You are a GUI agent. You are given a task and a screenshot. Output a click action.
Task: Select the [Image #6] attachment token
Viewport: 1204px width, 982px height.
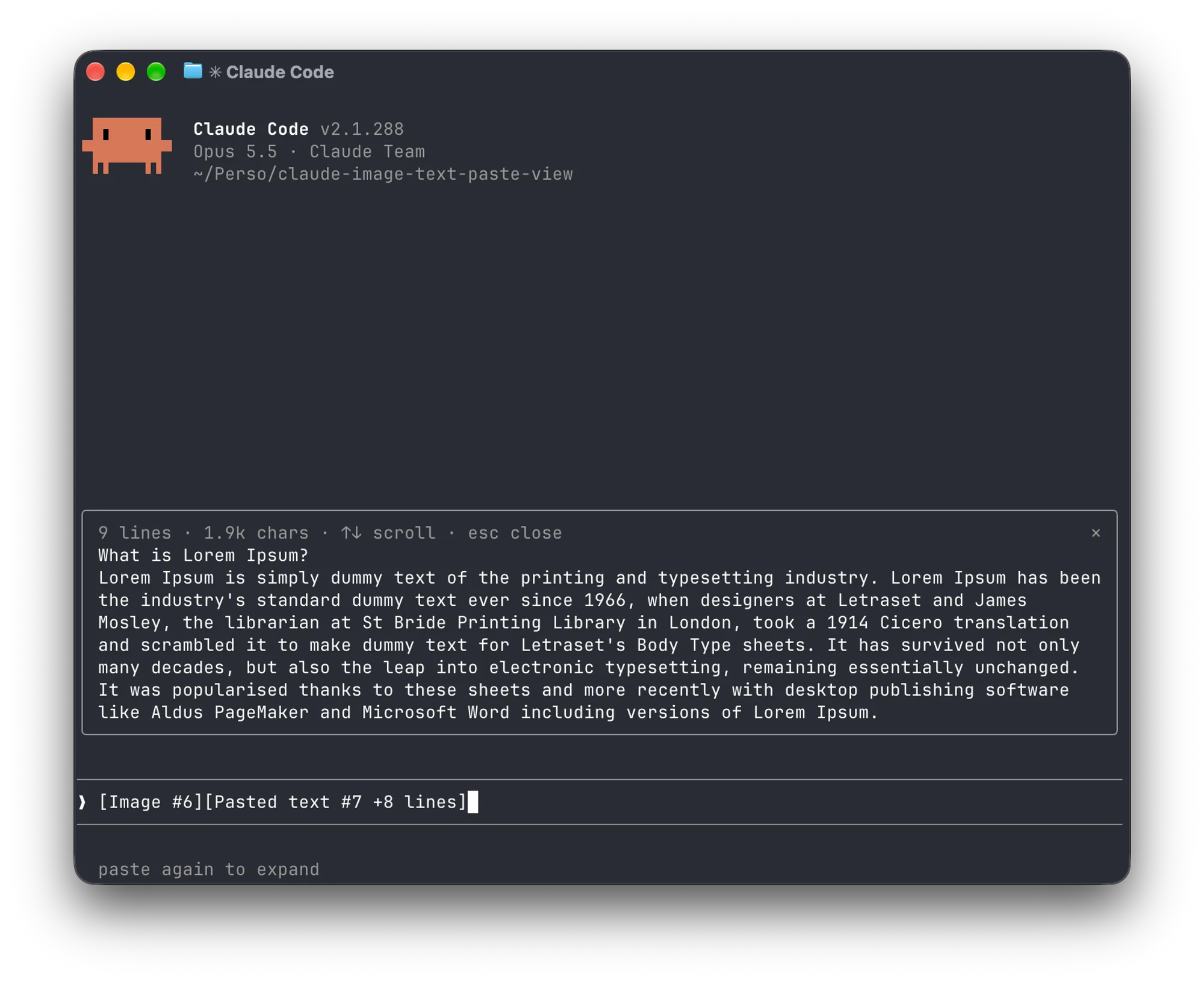(150, 802)
